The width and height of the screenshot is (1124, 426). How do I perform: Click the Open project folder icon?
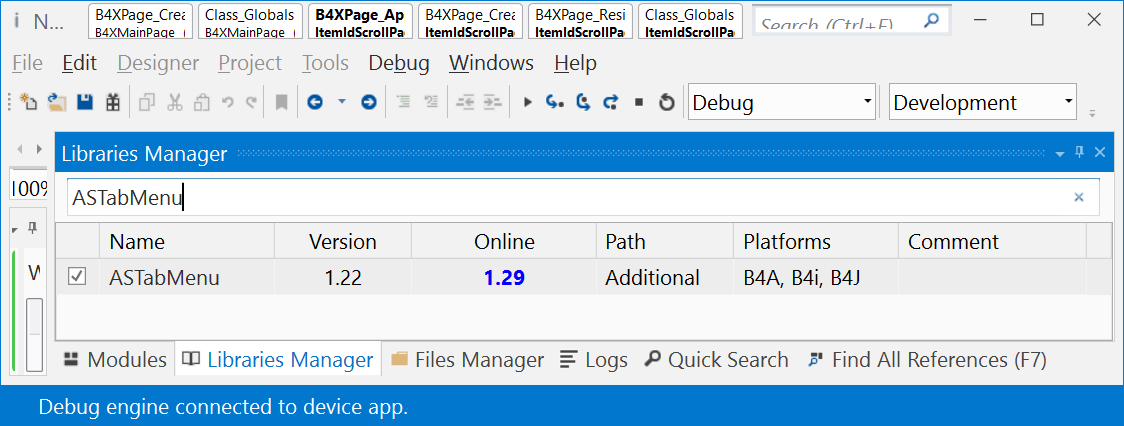coord(57,102)
